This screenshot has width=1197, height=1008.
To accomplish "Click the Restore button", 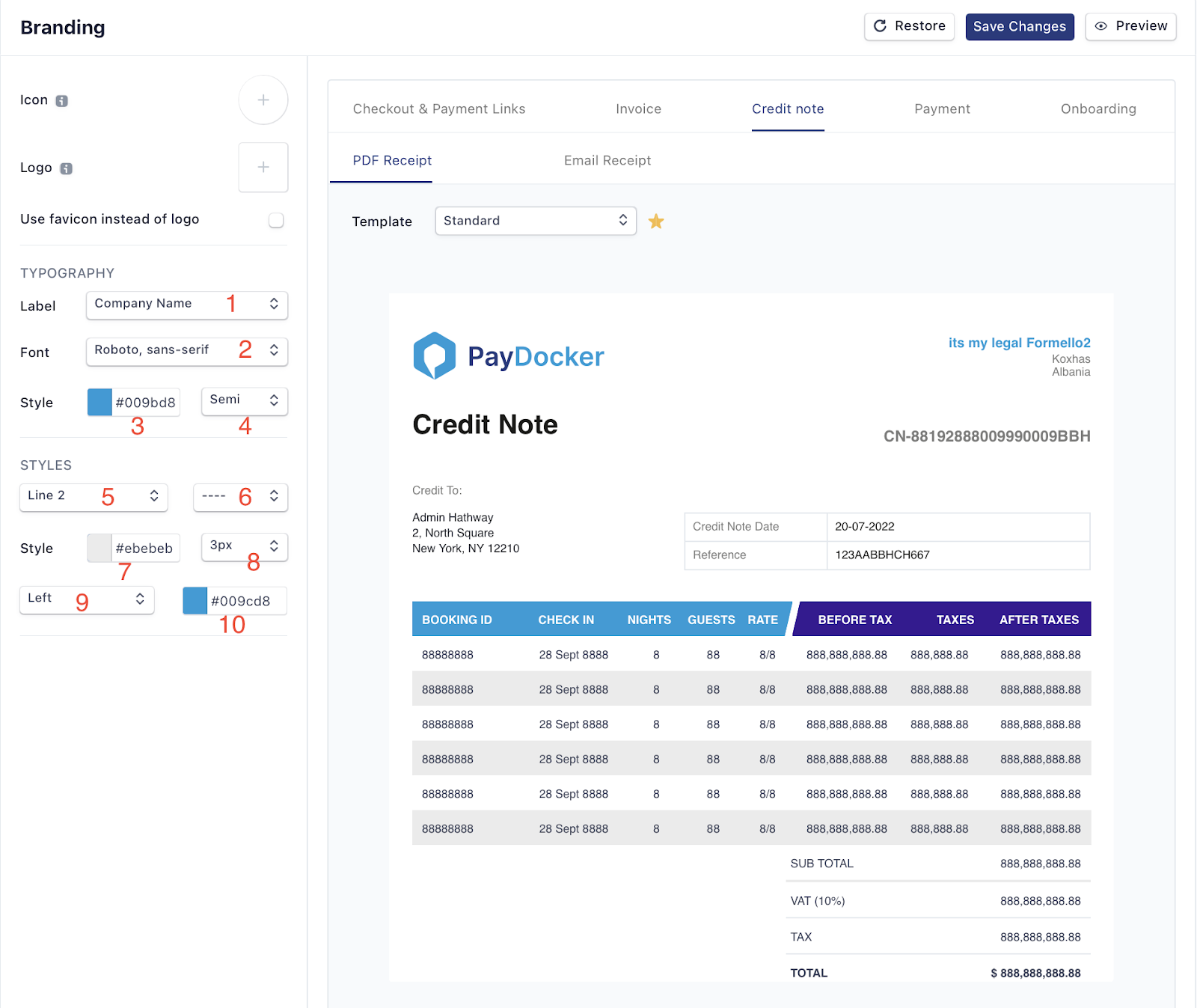I will coord(909,26).
